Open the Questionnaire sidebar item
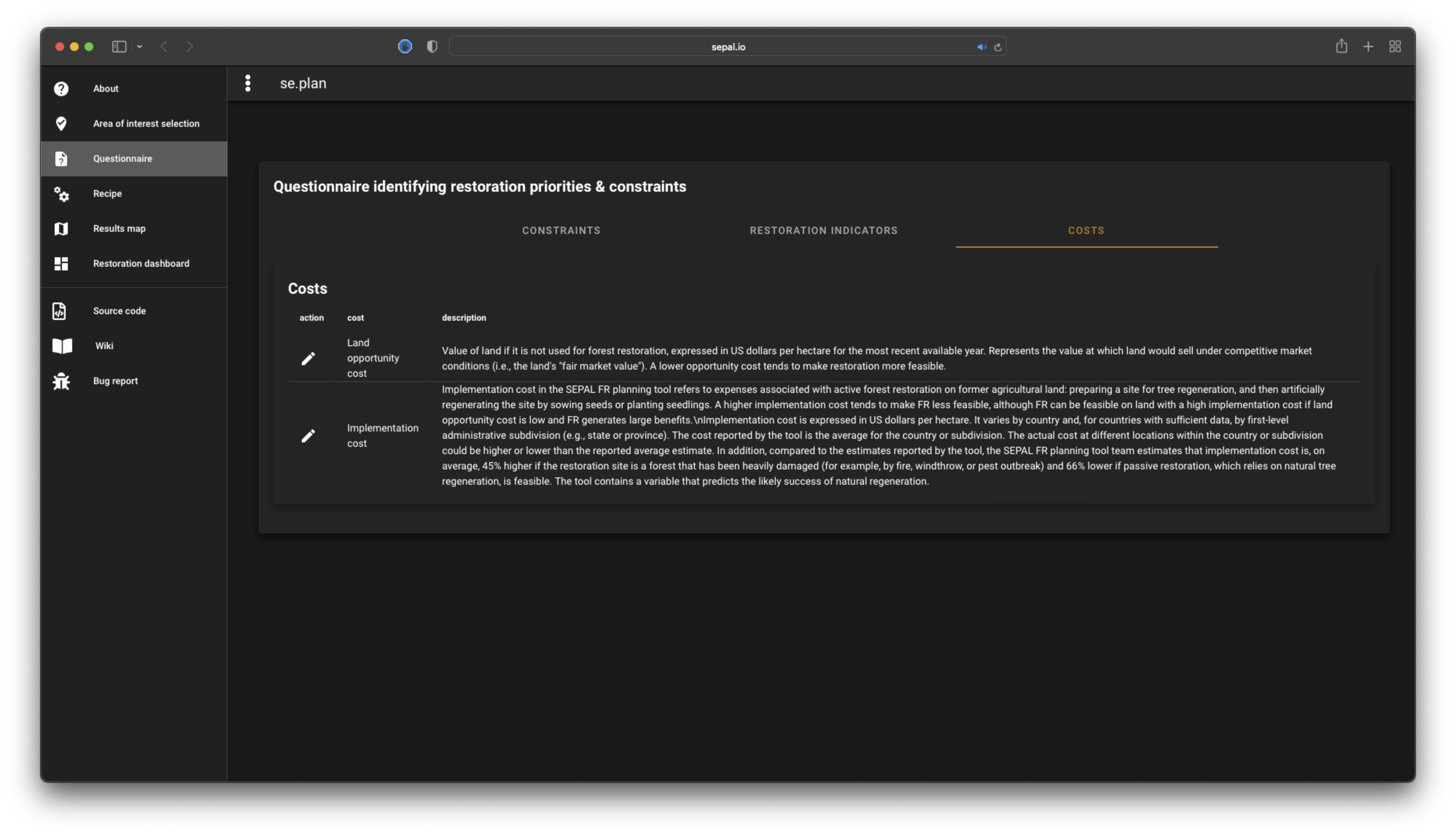Image resolution: width=1456 pixels, height=836 pixels. (x=122, y=159)
